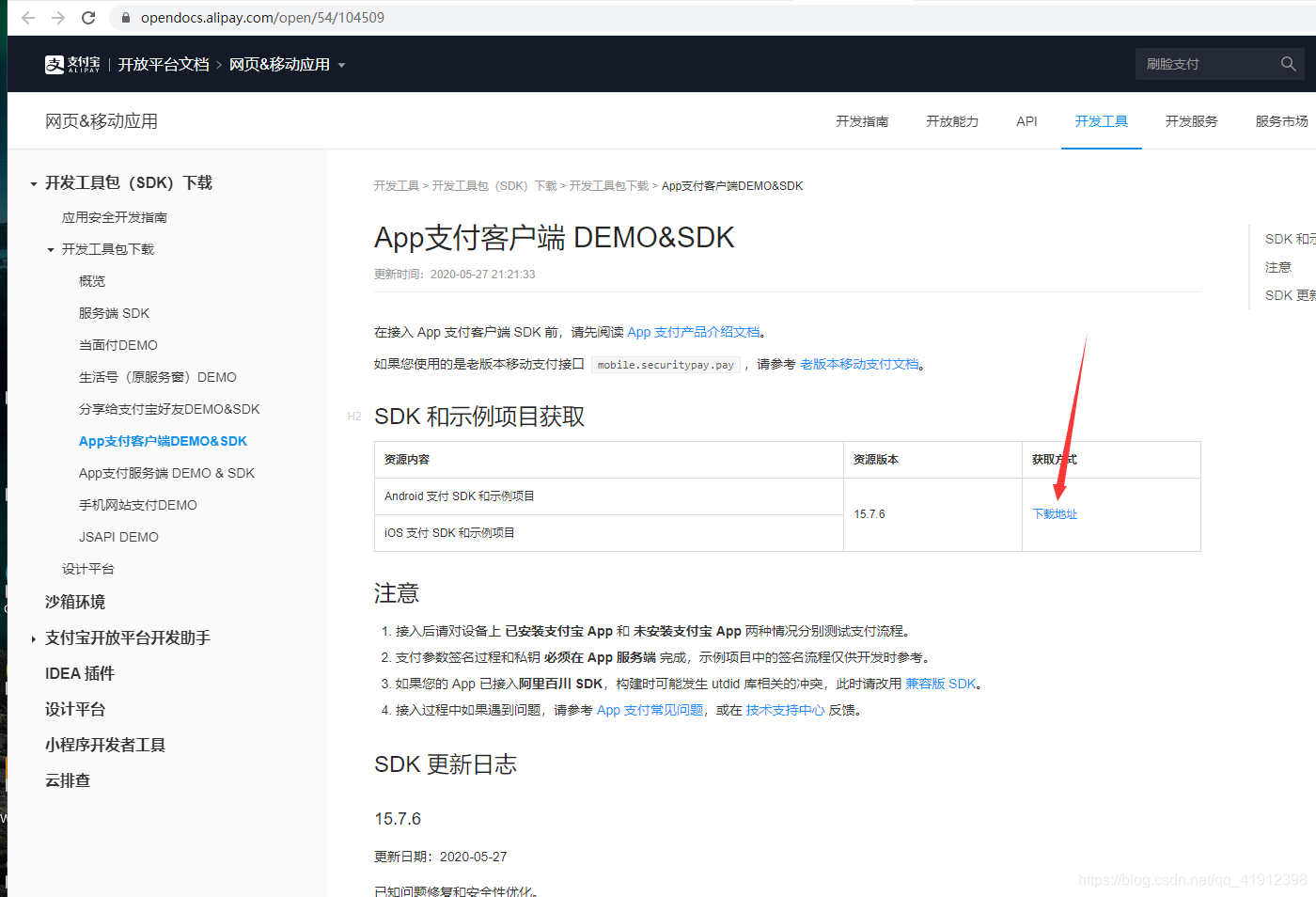
Task: Click the 下载地址 download link
Action: (x=1055, y=514)
